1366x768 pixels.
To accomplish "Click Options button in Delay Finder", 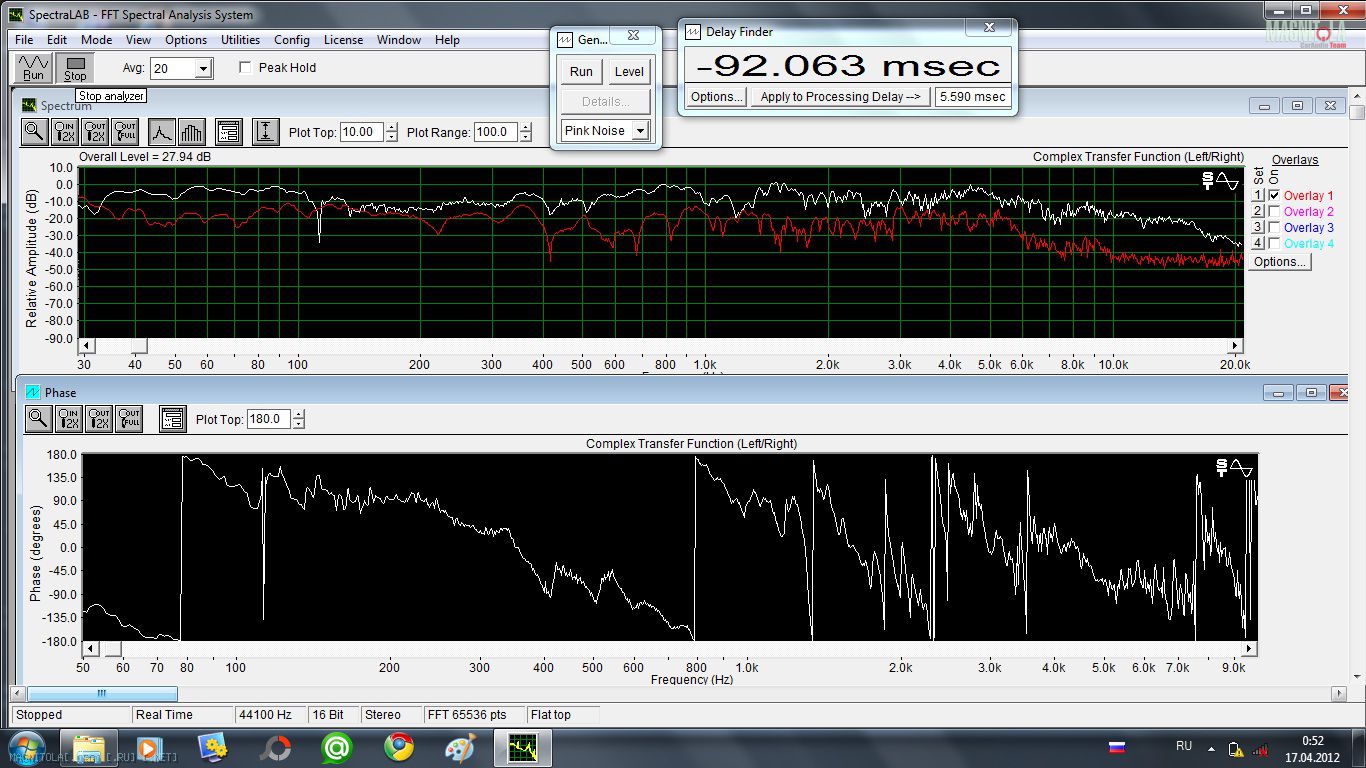I will (717, 97).
